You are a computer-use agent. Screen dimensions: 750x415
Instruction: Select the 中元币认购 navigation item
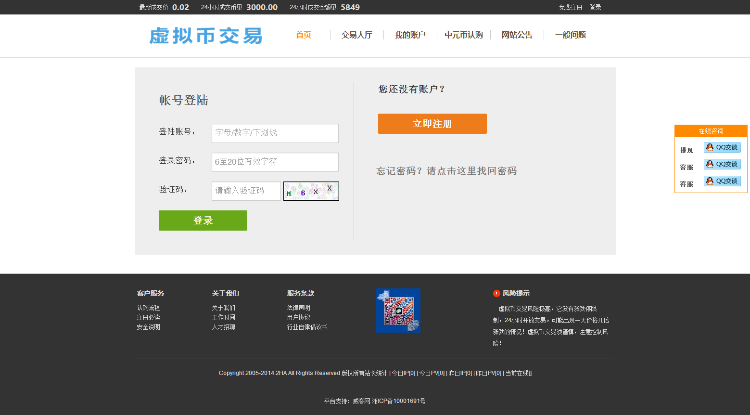tap(463, 35)
